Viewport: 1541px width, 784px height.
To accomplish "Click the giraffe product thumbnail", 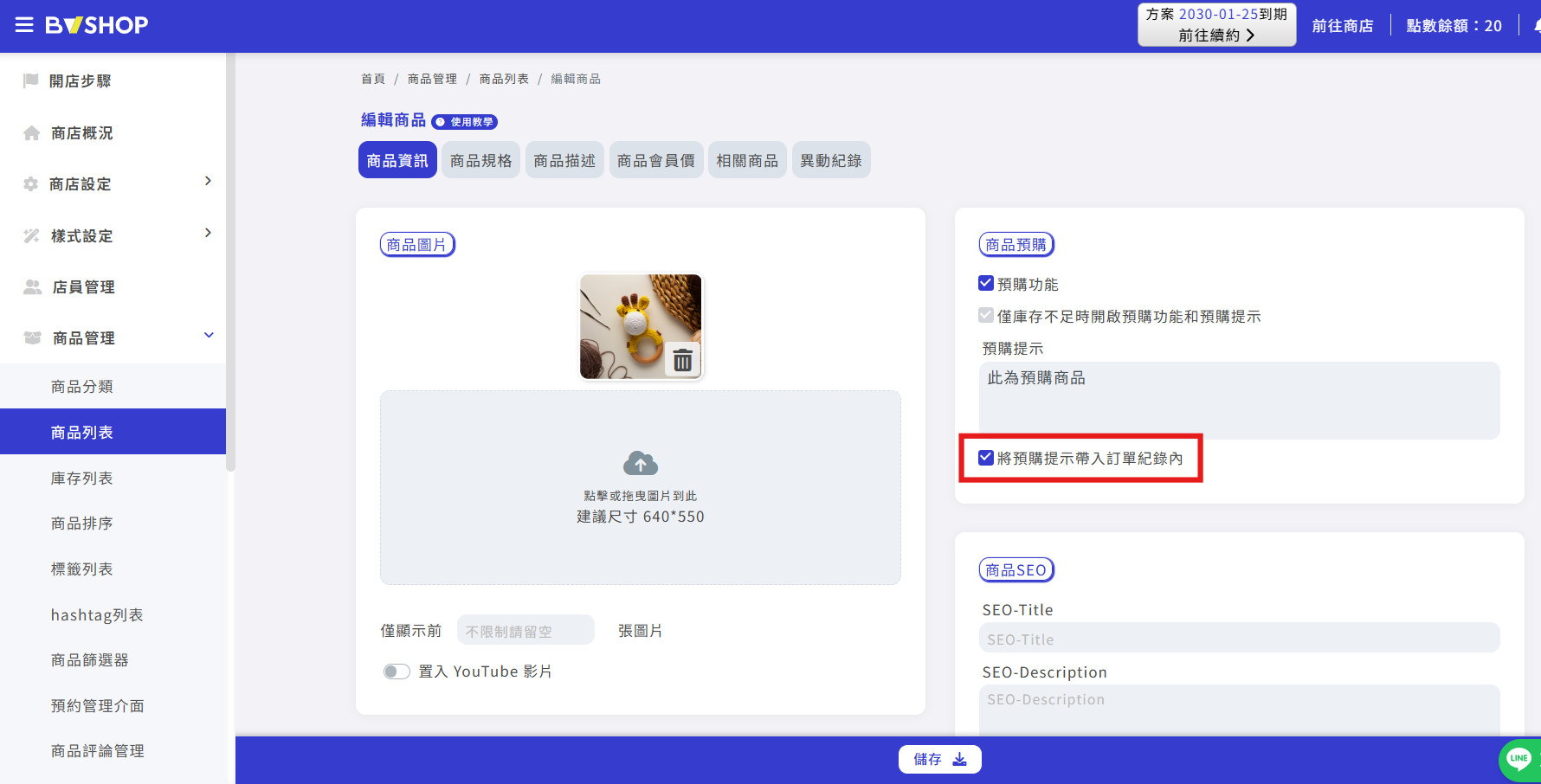I will click(641, 326).
